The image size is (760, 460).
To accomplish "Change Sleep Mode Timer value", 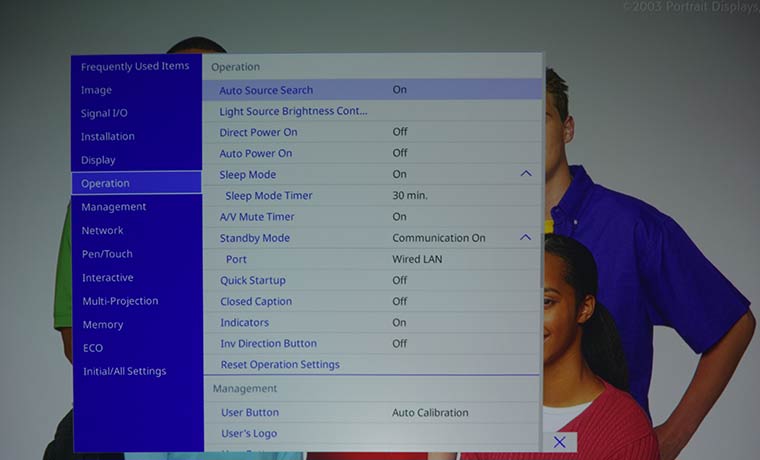I will pyautogui.click(x=372, y=195).
